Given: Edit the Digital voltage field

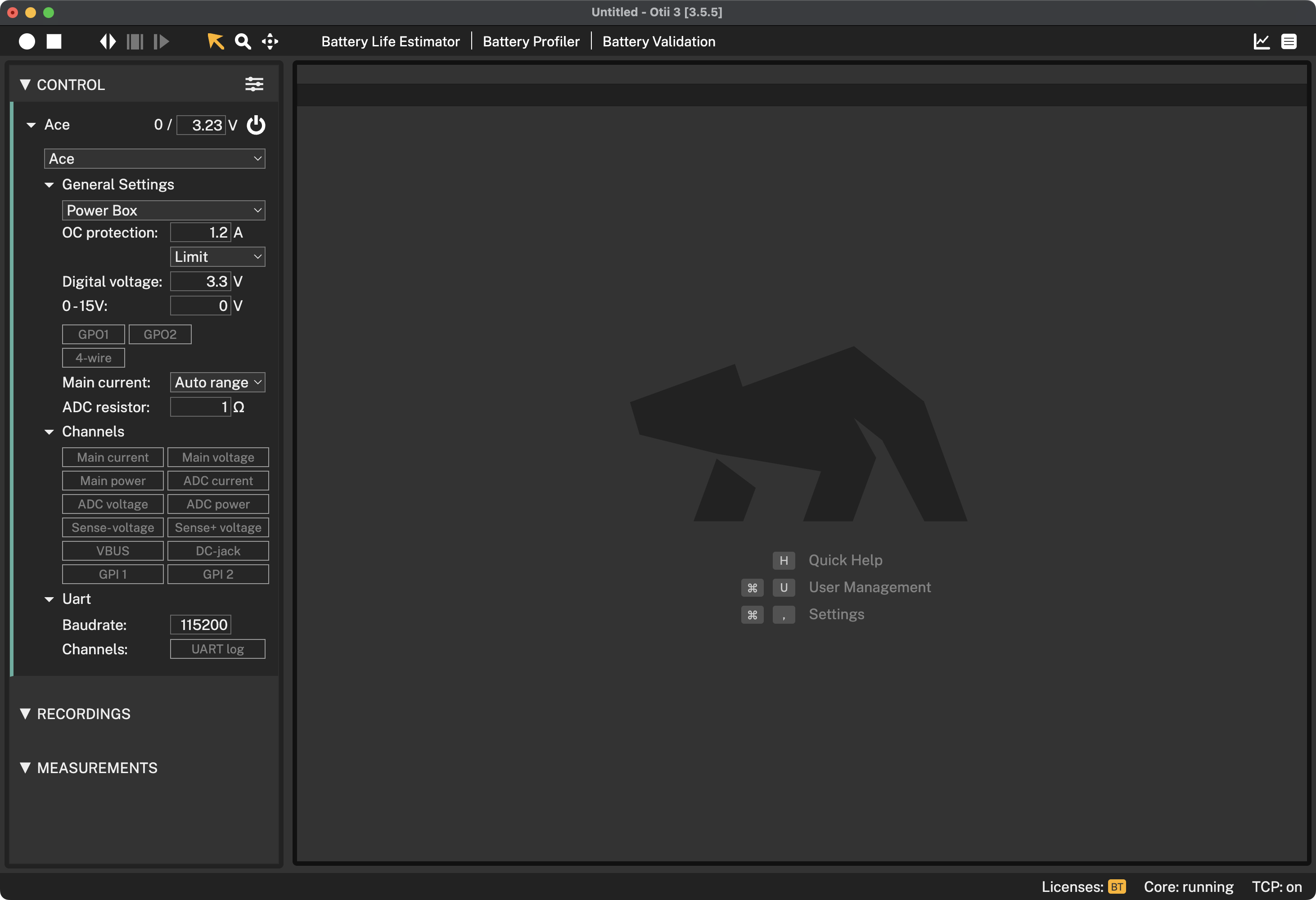Looking at the screenshot, I should coord(200,281).
